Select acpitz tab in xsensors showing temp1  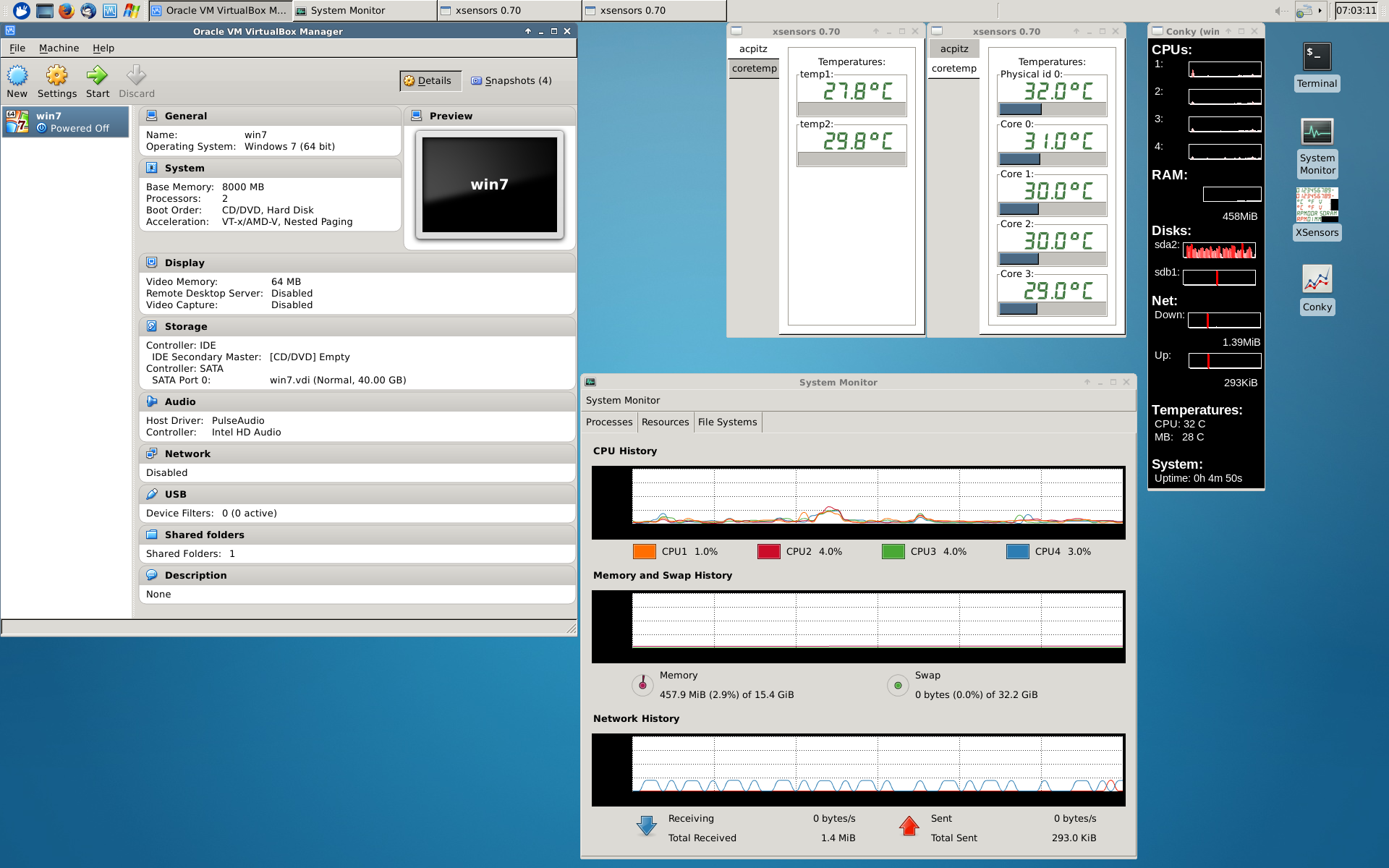(753, 48)
